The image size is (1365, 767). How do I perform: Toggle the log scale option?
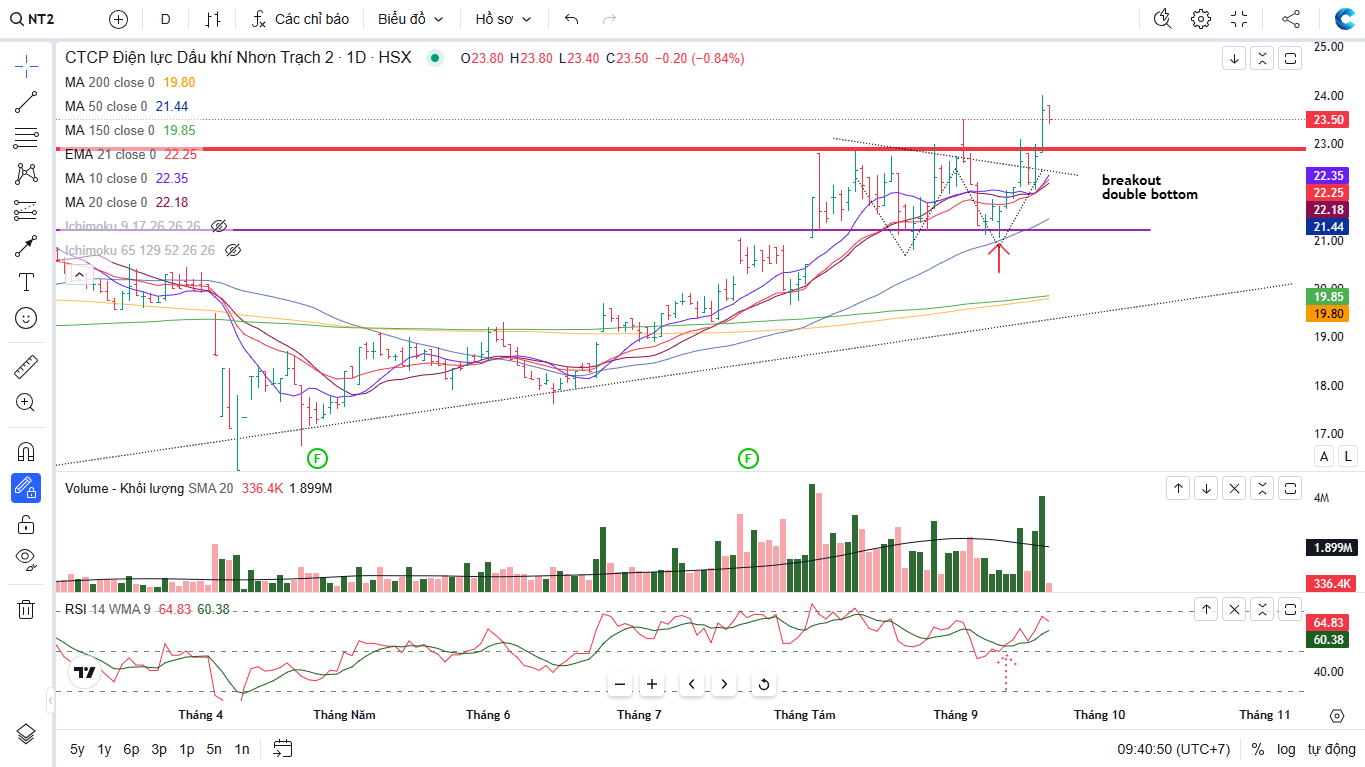coord(1286,749)
